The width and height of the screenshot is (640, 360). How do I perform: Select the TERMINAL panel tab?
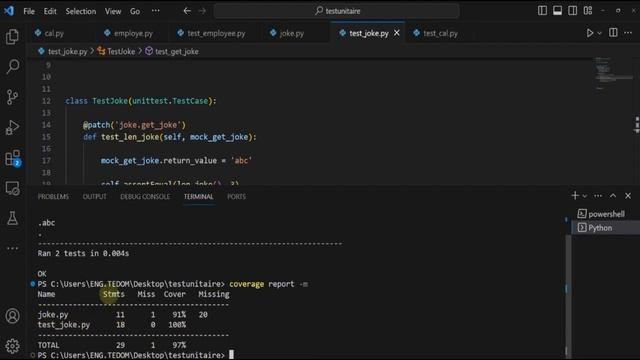pyautogui.click(x=198, y=197)
